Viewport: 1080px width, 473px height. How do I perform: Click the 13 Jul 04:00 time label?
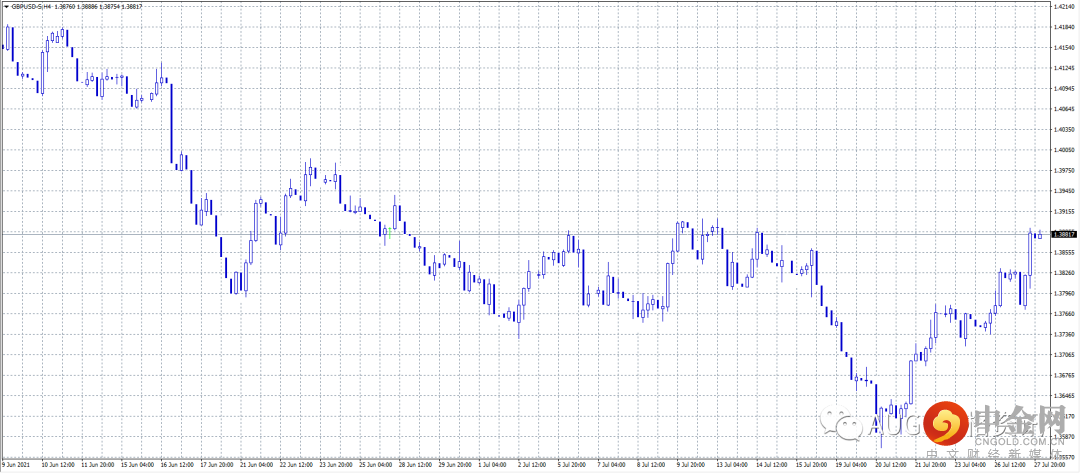pos(734,465)
